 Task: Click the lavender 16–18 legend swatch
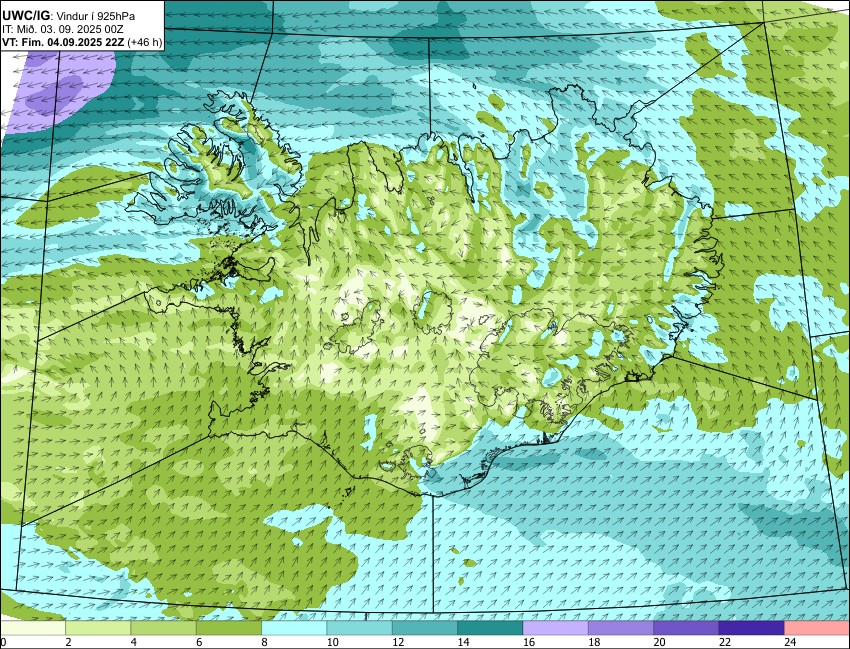556,628
